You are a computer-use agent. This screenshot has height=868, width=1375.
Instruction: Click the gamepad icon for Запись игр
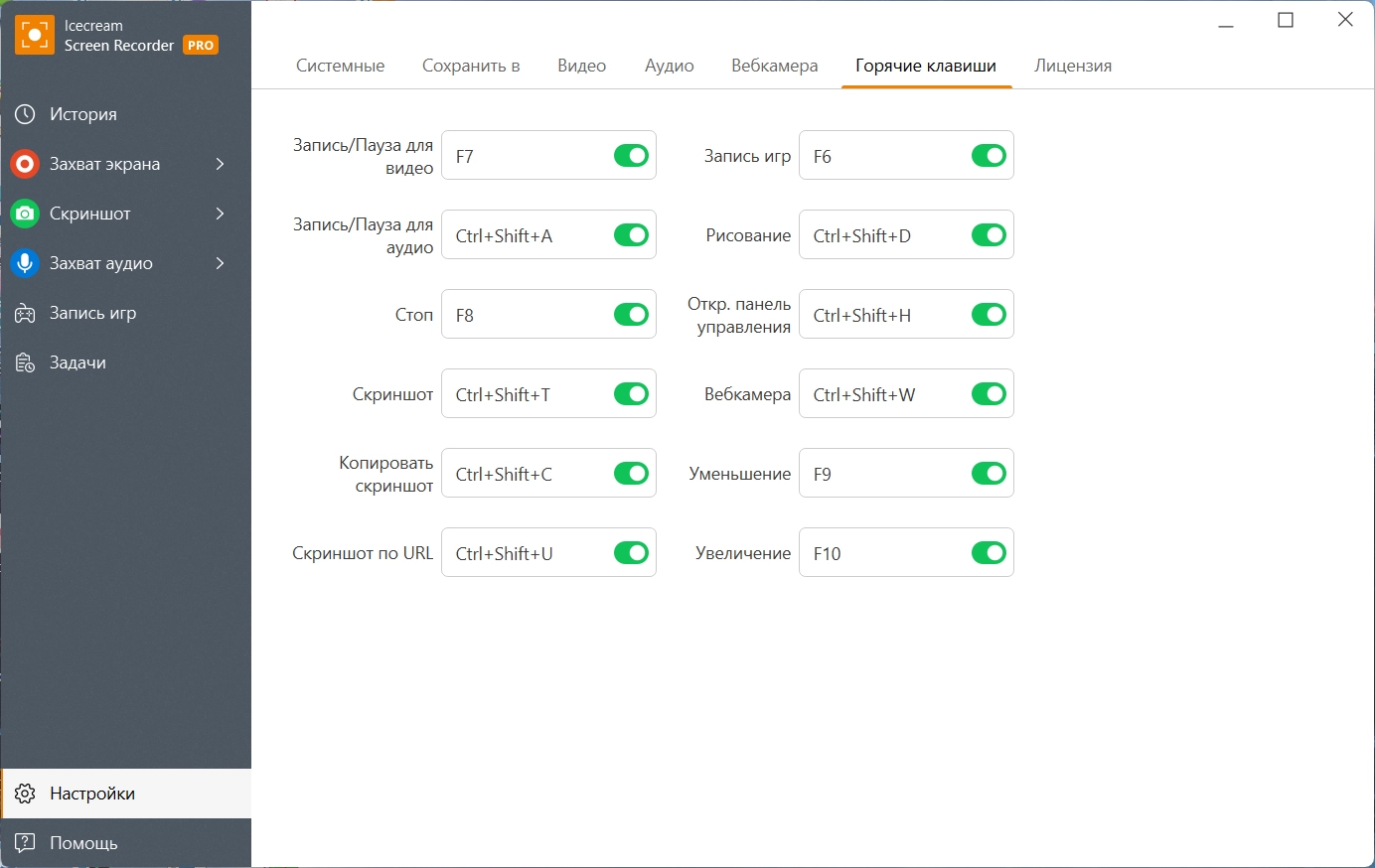click(x=25, y=313)
